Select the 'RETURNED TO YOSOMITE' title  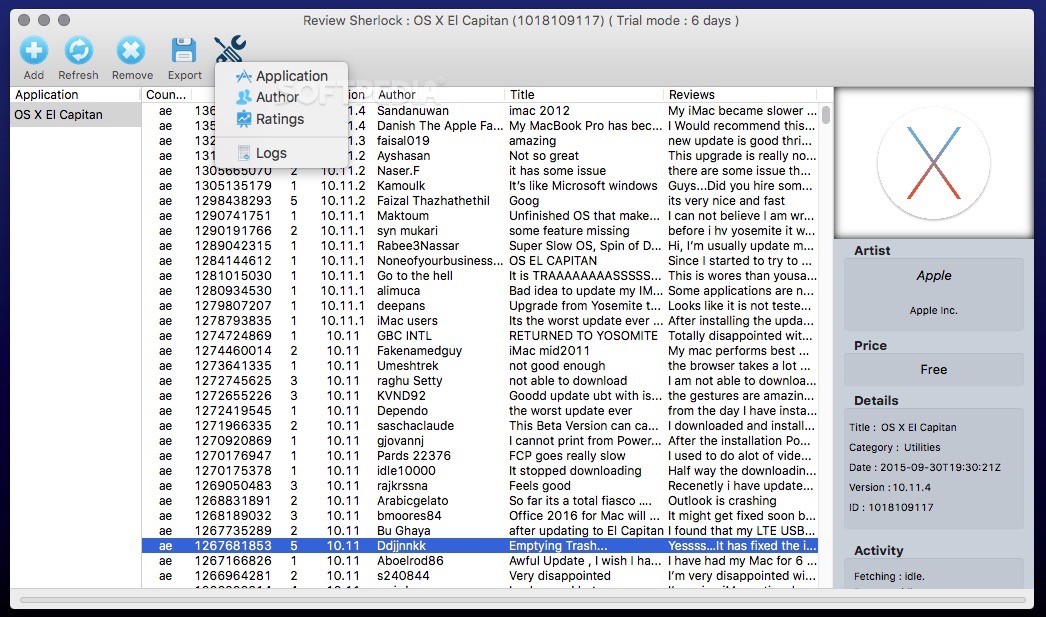(x=583, y=336)
